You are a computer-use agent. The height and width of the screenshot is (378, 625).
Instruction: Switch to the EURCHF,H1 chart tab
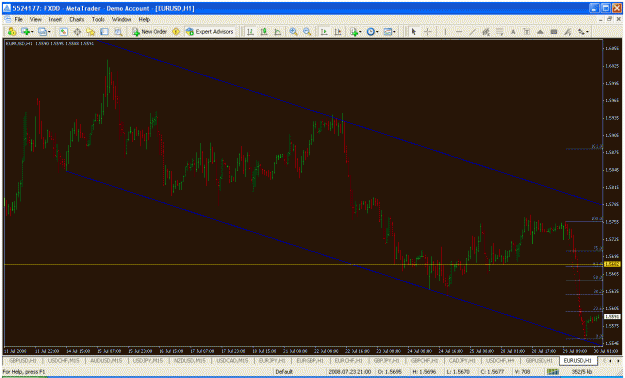pos(348,360)
